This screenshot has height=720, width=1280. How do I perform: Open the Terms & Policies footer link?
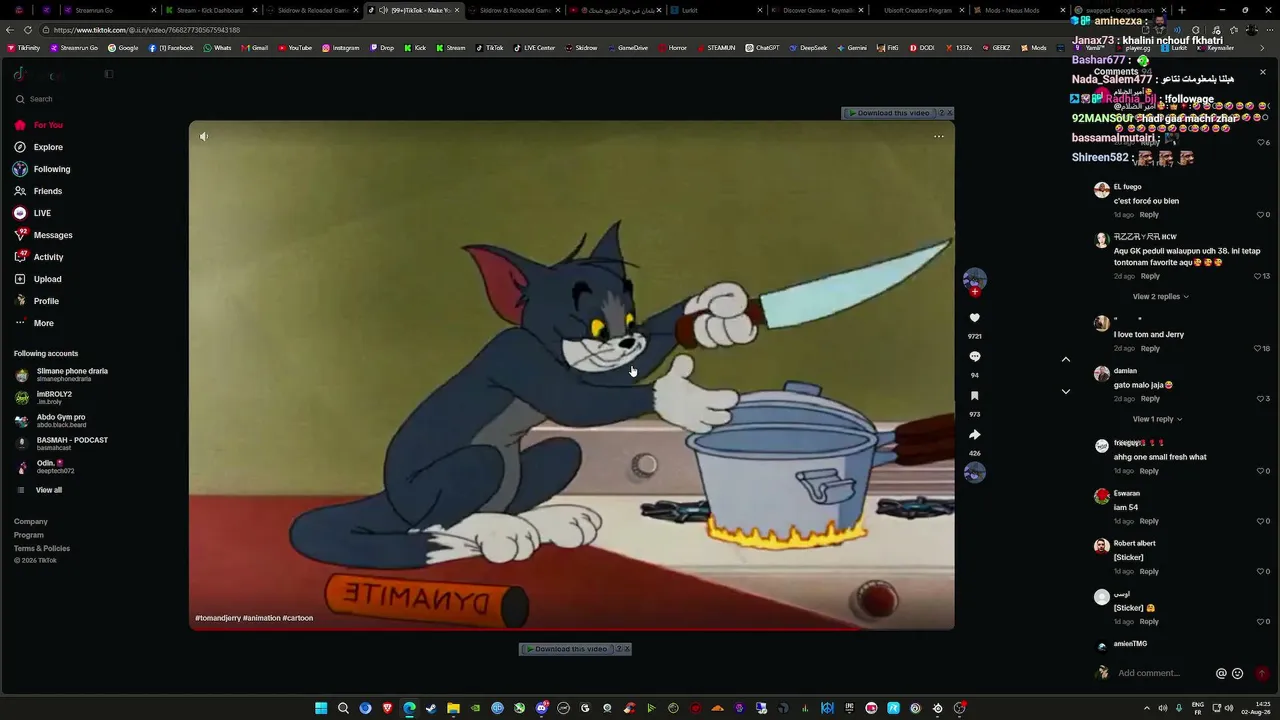point(42,548)
